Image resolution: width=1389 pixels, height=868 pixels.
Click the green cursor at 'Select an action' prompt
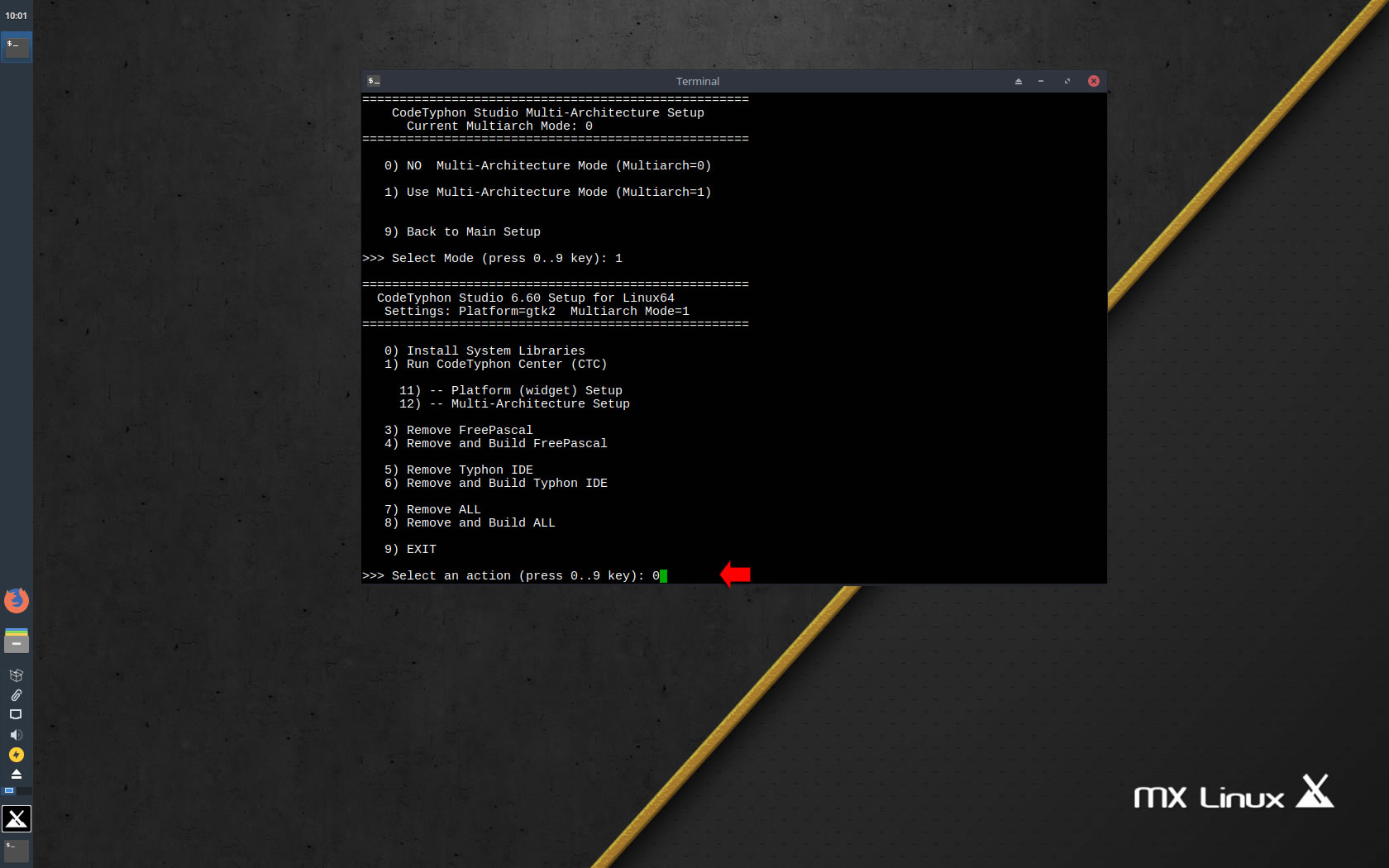tap(663, 576)
